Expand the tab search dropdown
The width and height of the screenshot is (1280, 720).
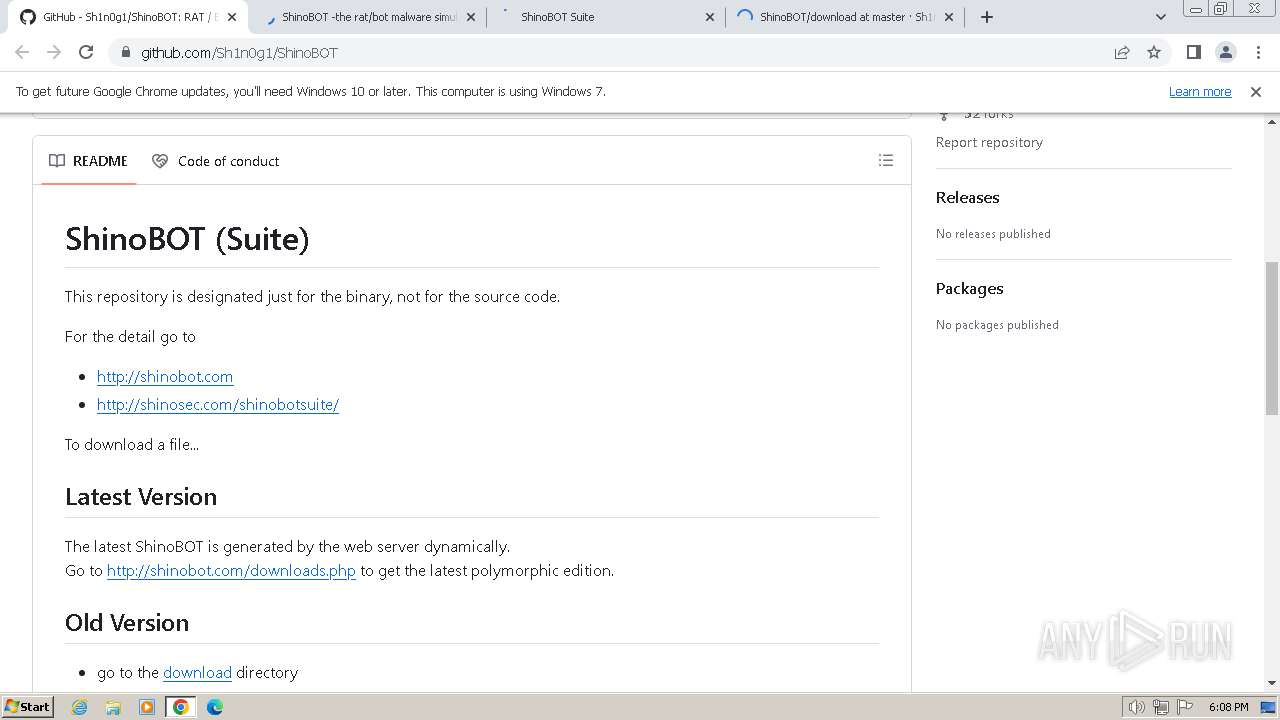click(x=1160, y=16)
